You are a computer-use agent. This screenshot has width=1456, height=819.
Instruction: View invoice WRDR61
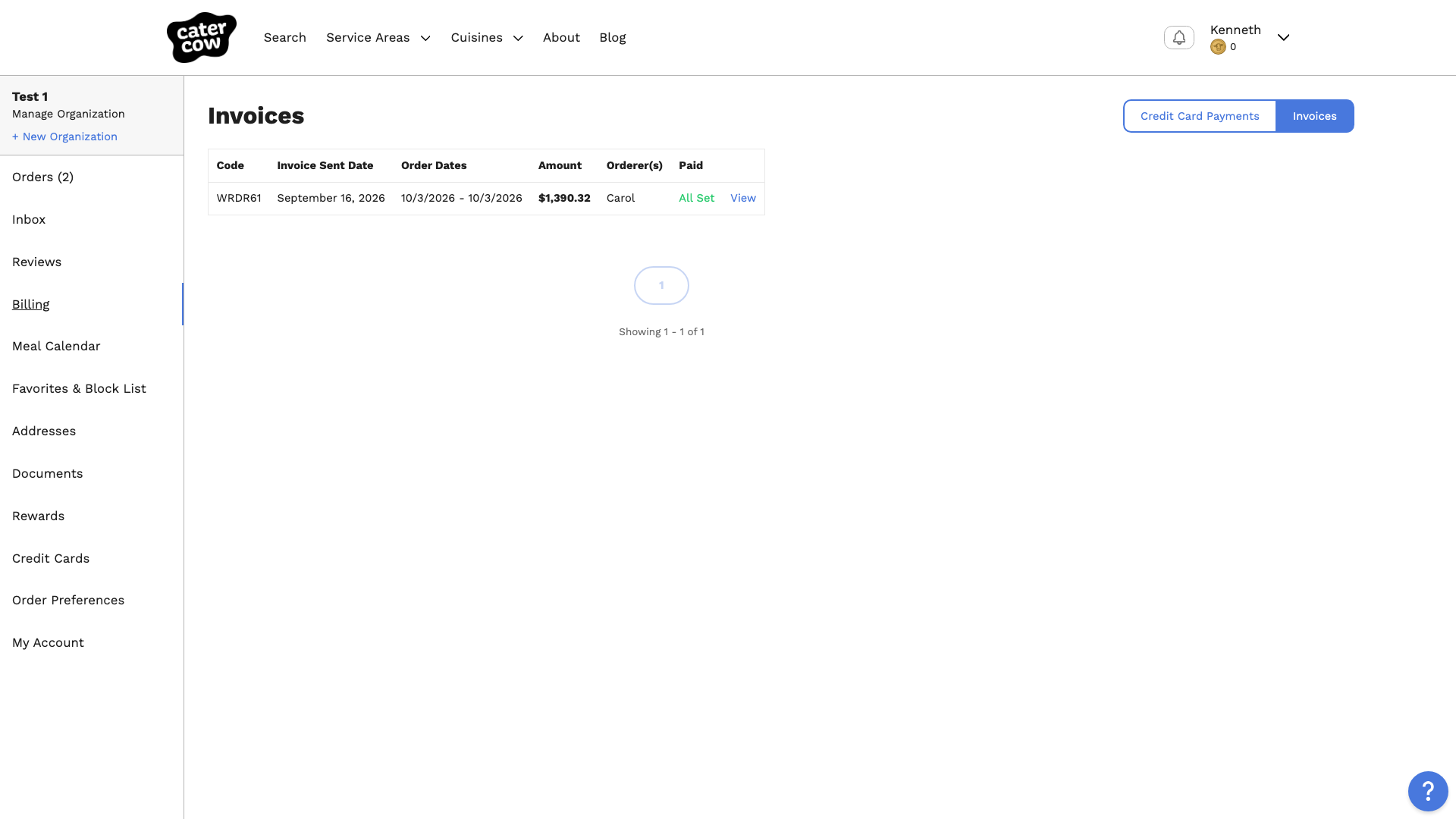click(743, 198)
